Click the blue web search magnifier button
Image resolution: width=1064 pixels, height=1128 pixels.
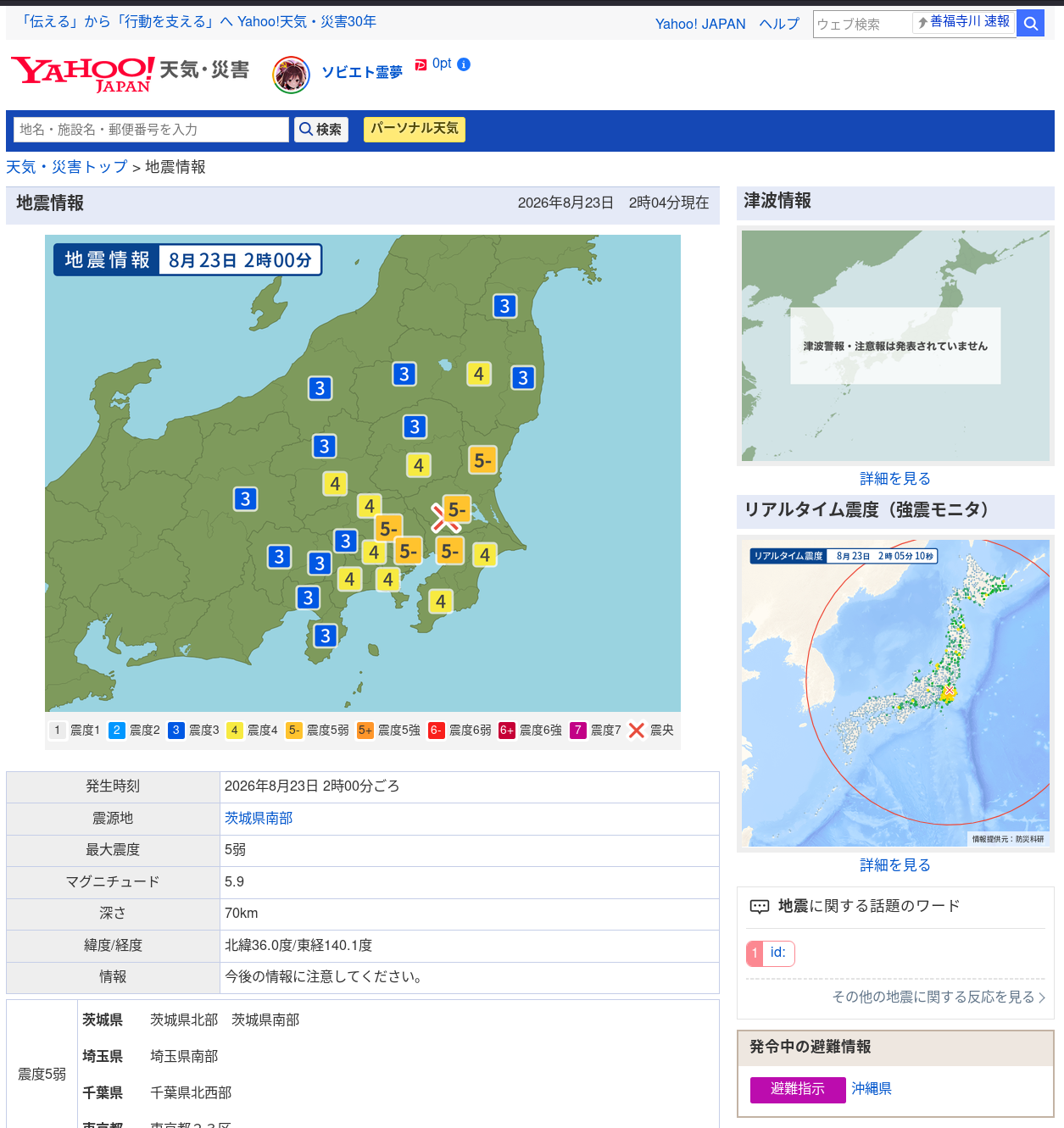[1030, 24]
